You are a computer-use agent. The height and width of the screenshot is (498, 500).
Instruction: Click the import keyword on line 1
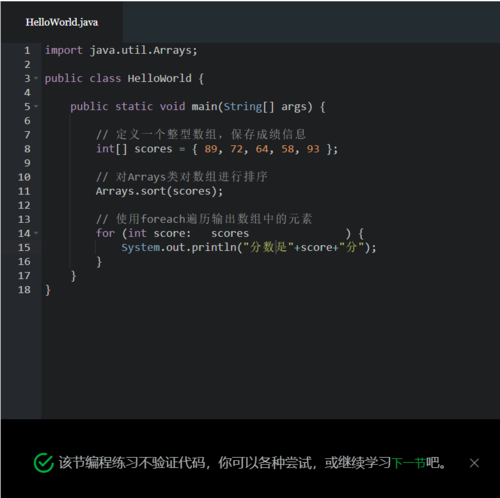tap(64, 50)
